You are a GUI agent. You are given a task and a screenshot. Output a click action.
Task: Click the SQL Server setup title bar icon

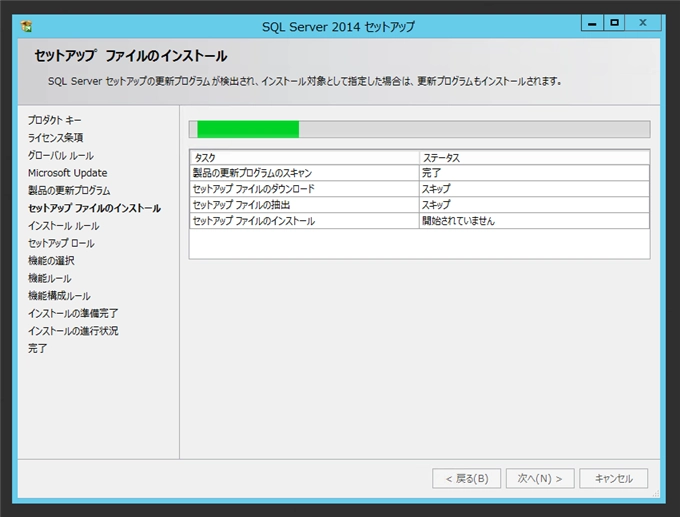pos(26,26)
